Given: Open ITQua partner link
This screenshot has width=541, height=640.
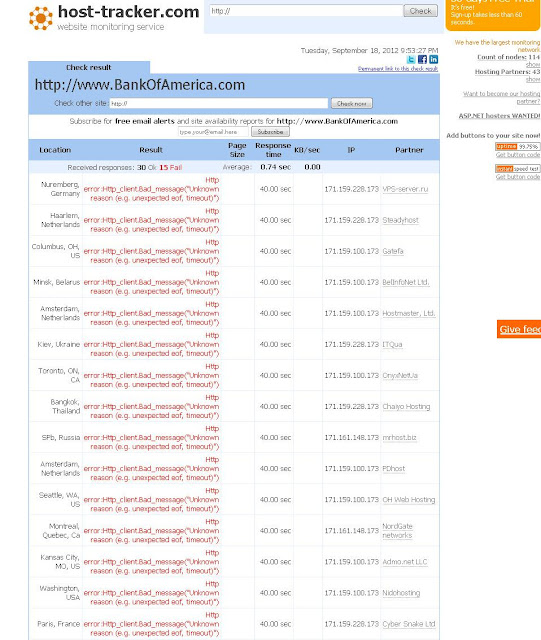Looking at the screenshot, I should [x=392, y=344].
